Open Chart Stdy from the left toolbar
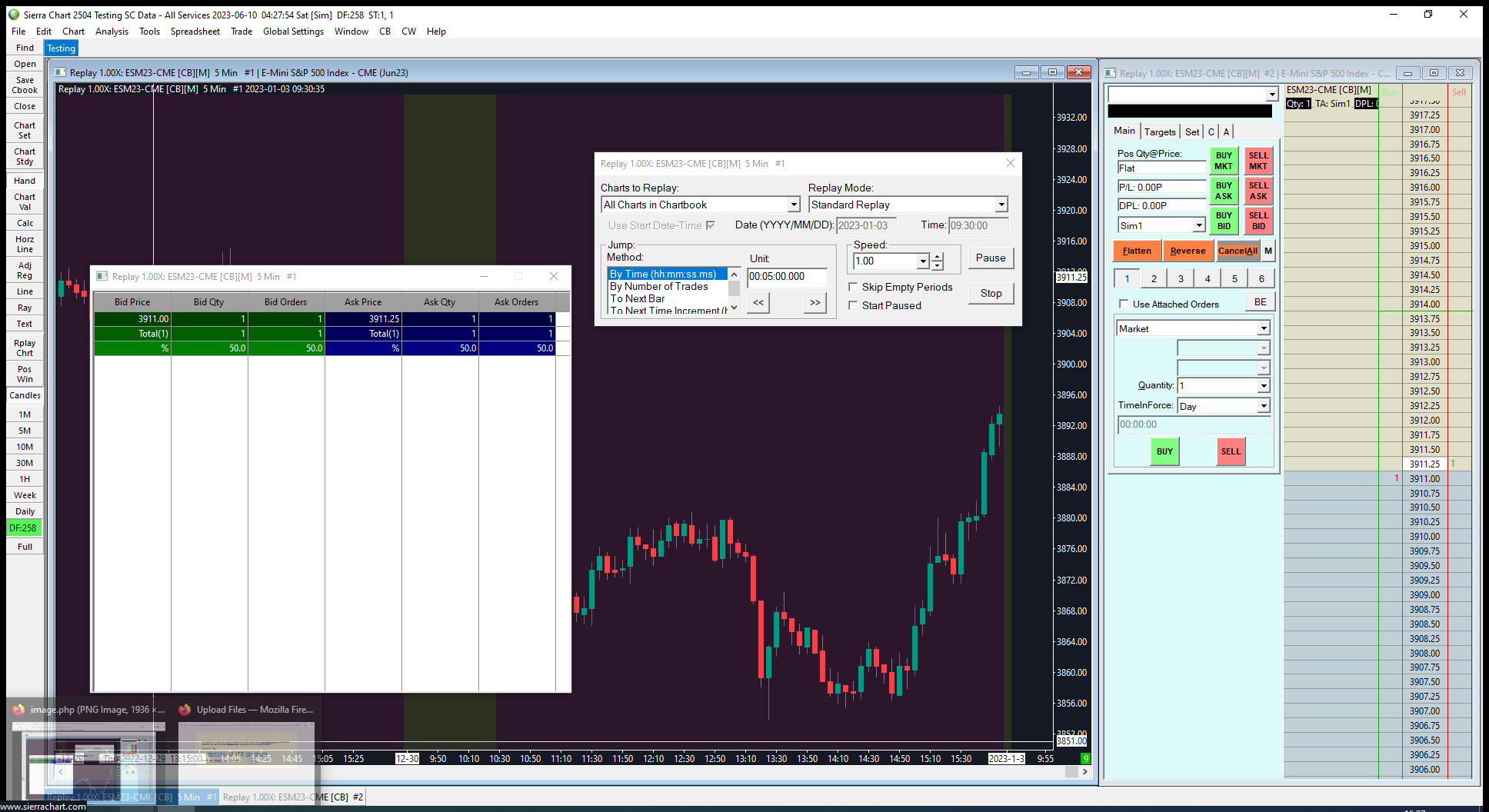 click(25, 156)
